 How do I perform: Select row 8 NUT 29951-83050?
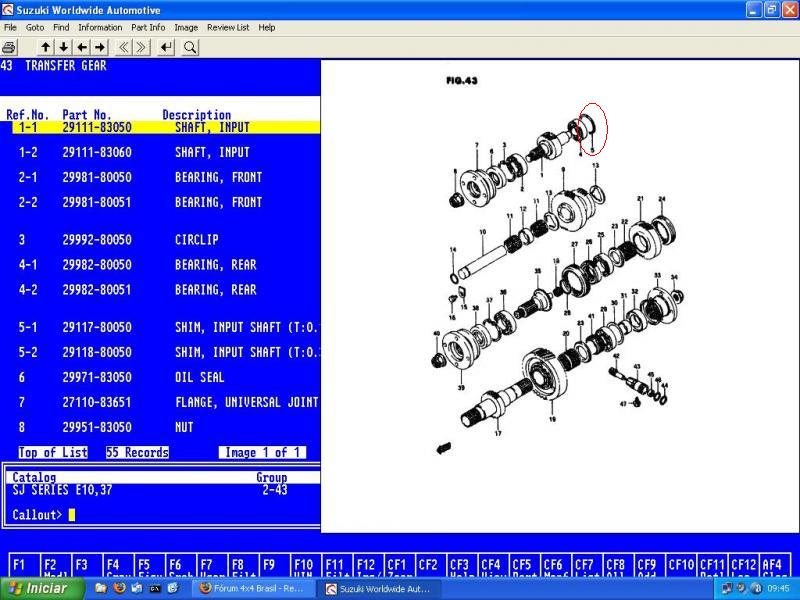166,427
